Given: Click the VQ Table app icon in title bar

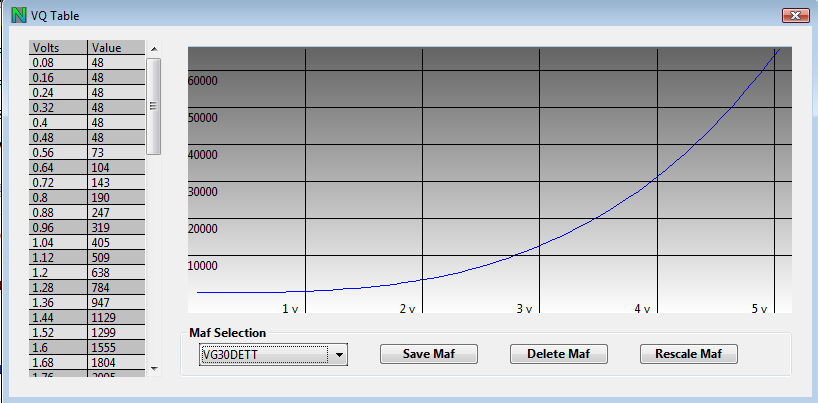Looking at the screenshot, I should pyautogui.click(x=17, y=16).
